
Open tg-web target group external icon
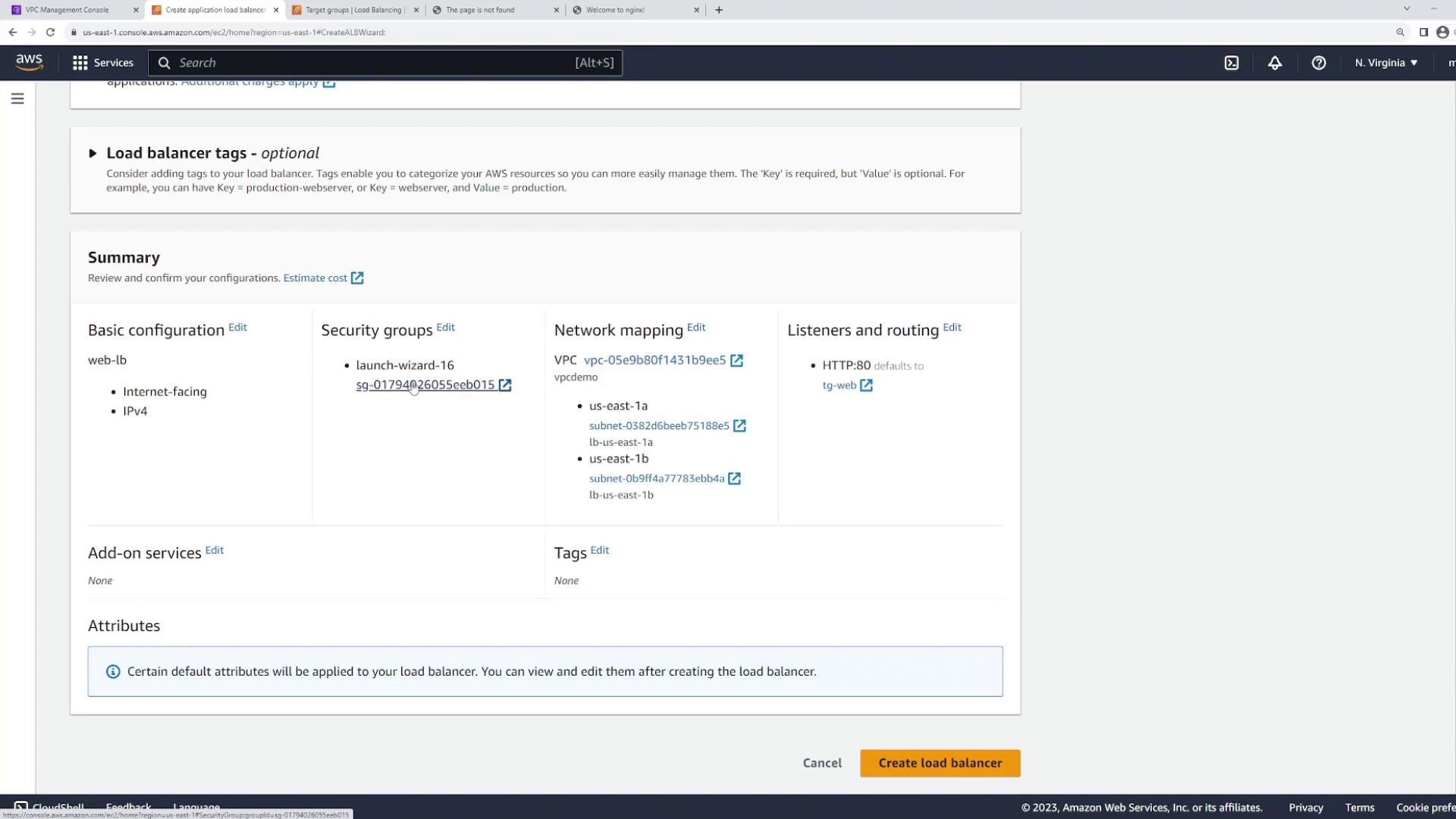866,385
